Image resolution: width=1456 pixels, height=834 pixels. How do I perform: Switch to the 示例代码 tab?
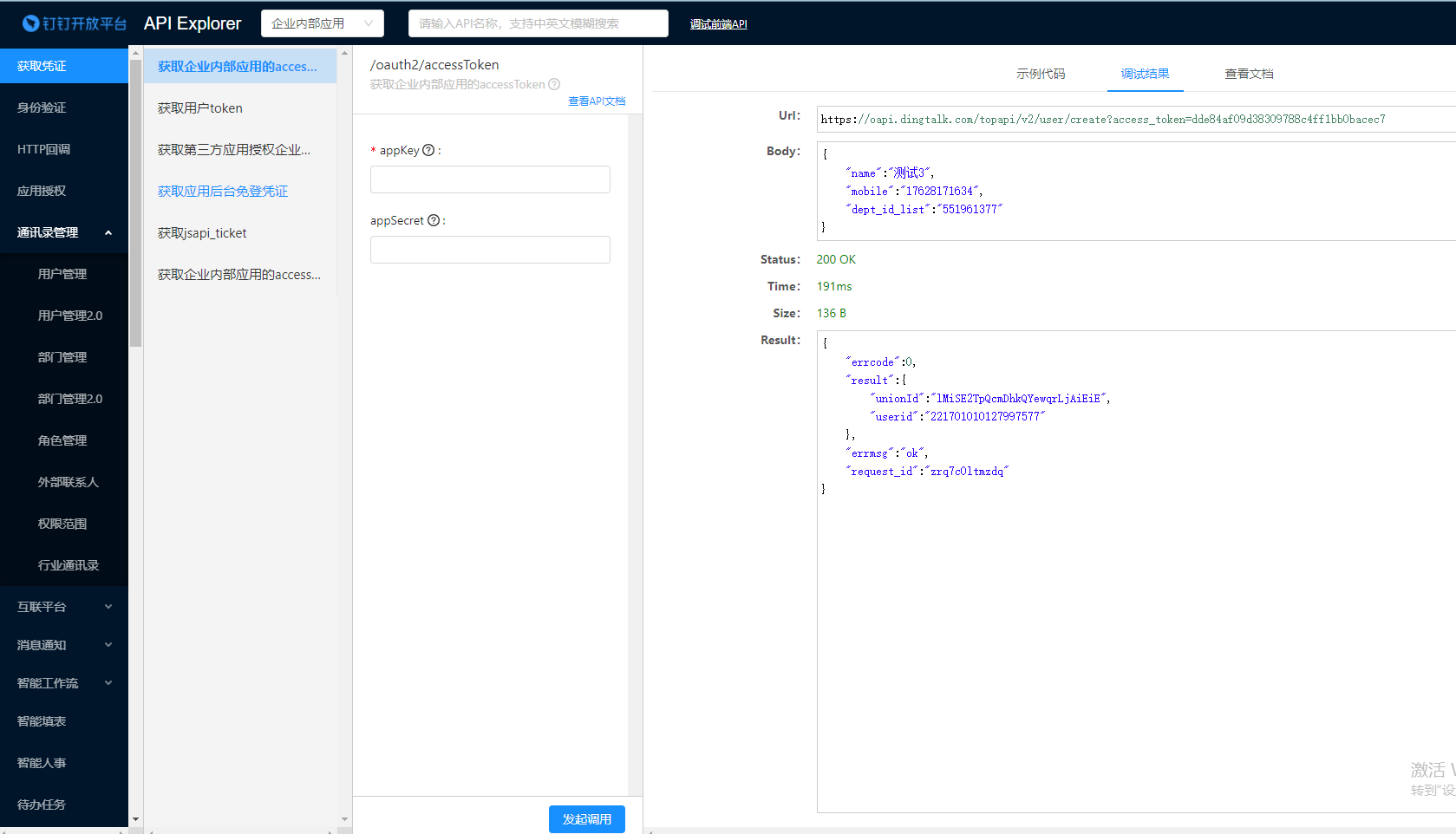pyautogui.click(x=1041, y=74)
